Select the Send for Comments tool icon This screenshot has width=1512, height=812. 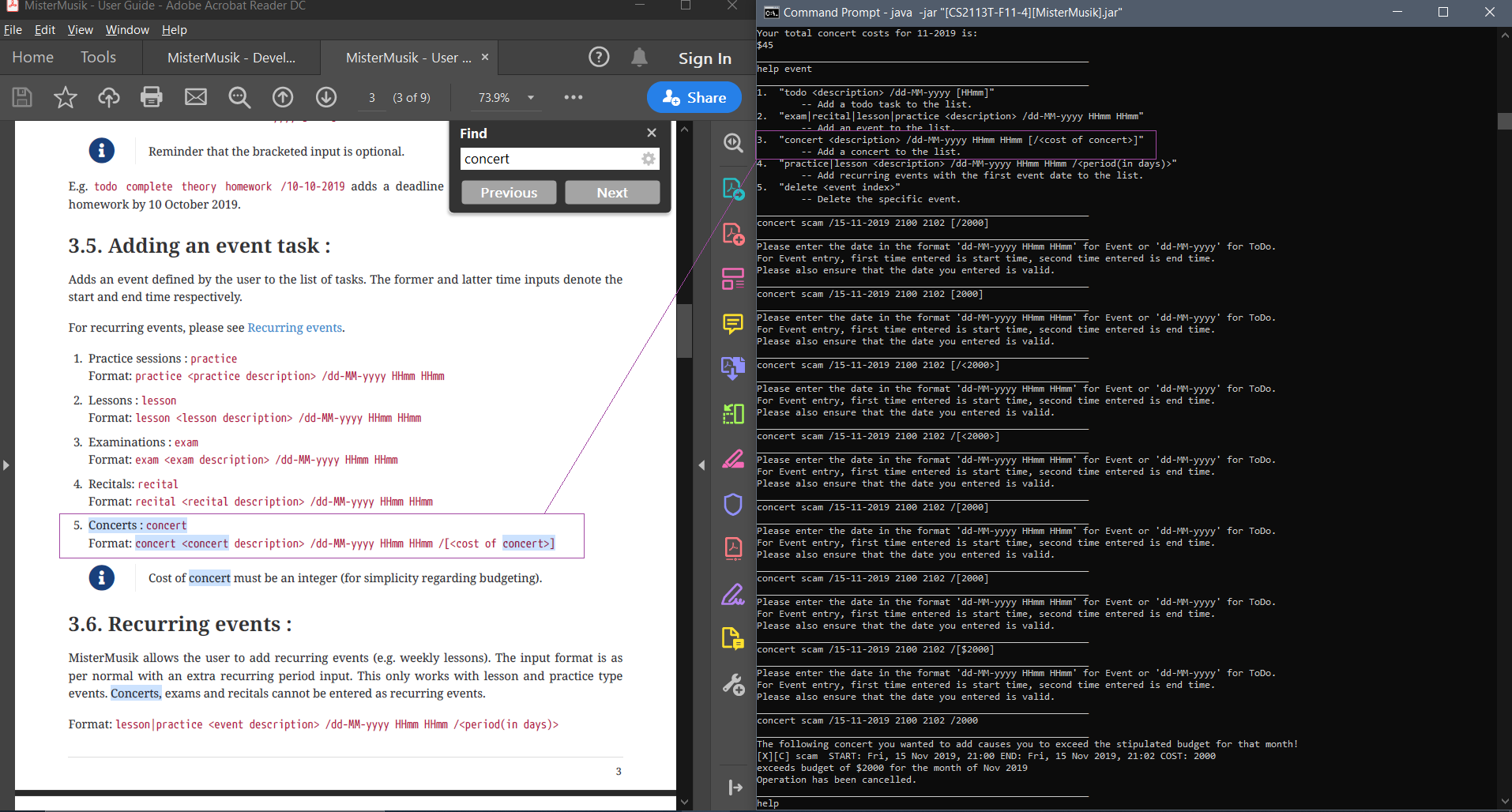(733, 638)
